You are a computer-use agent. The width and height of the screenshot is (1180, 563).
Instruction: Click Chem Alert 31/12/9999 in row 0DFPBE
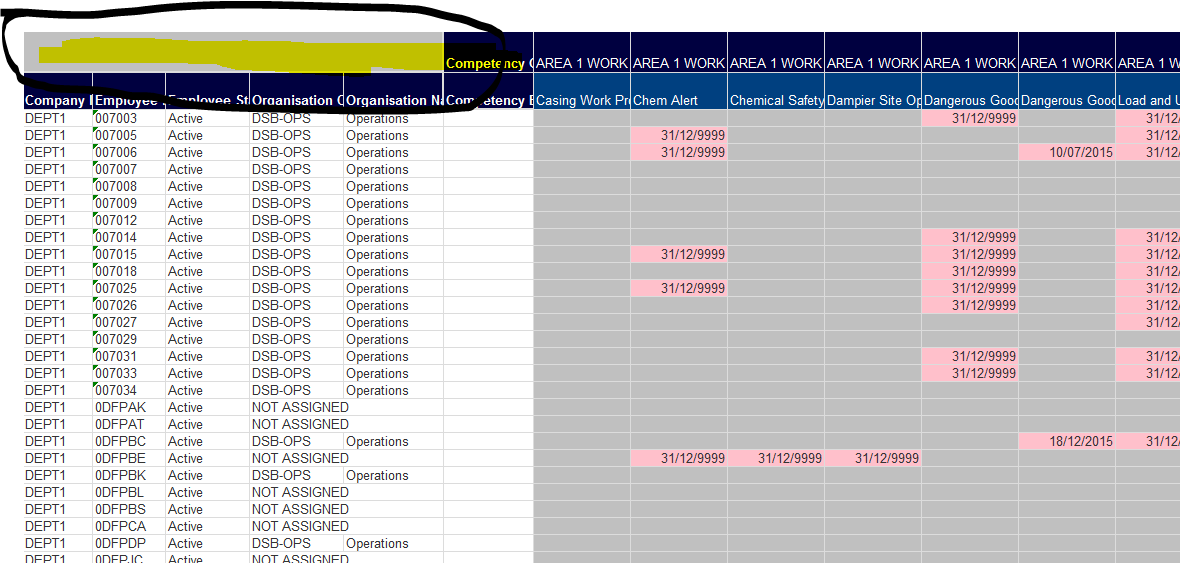[679, 458]
